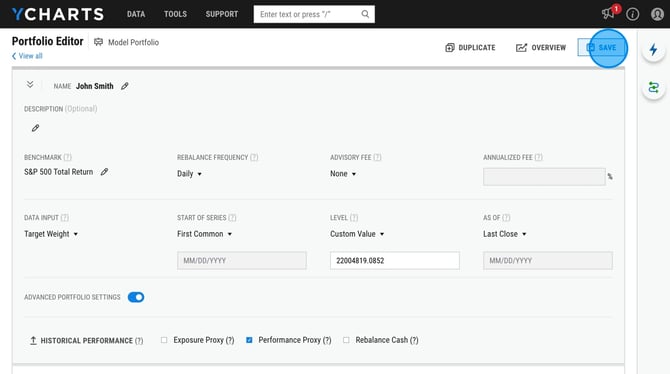
Task: Open Level Custom Value dropdown
Action: point(357,234)
